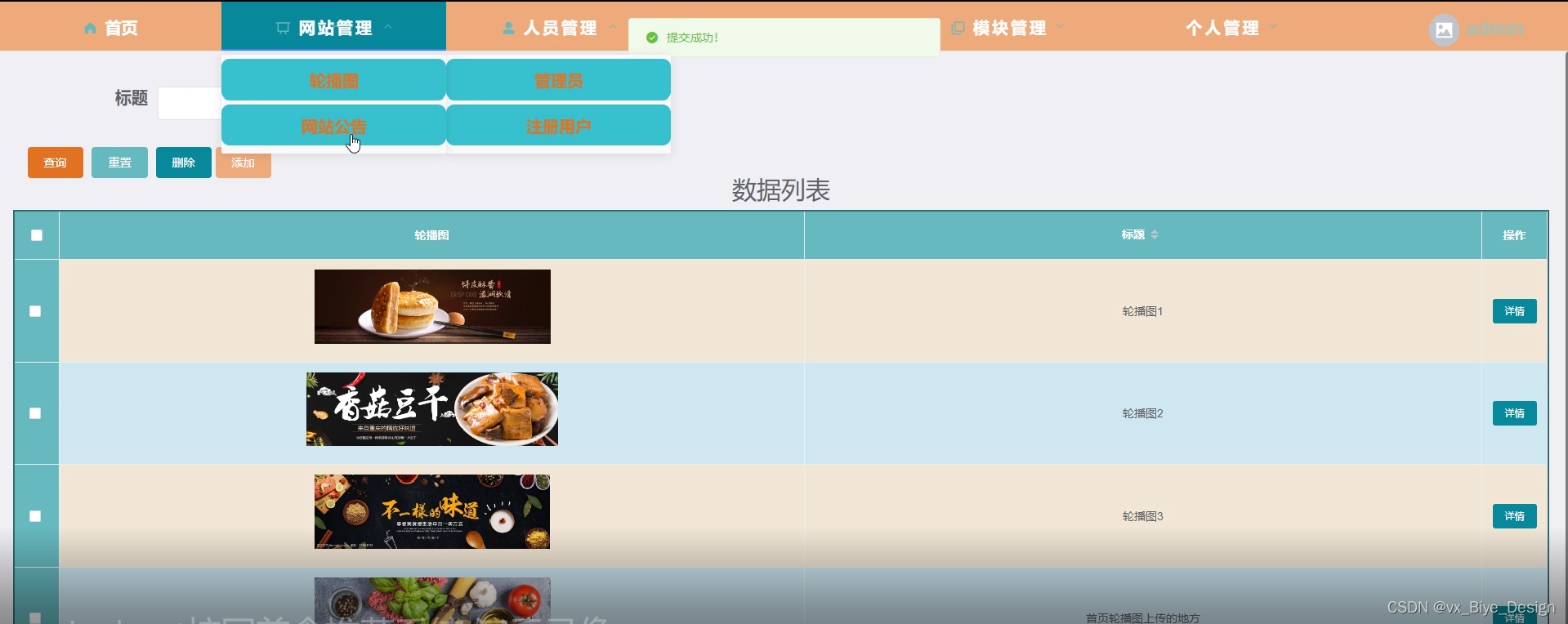Click the 操作 column header
The image size is (1568, 624).
pyautogui.click(x=1514, y=235)
